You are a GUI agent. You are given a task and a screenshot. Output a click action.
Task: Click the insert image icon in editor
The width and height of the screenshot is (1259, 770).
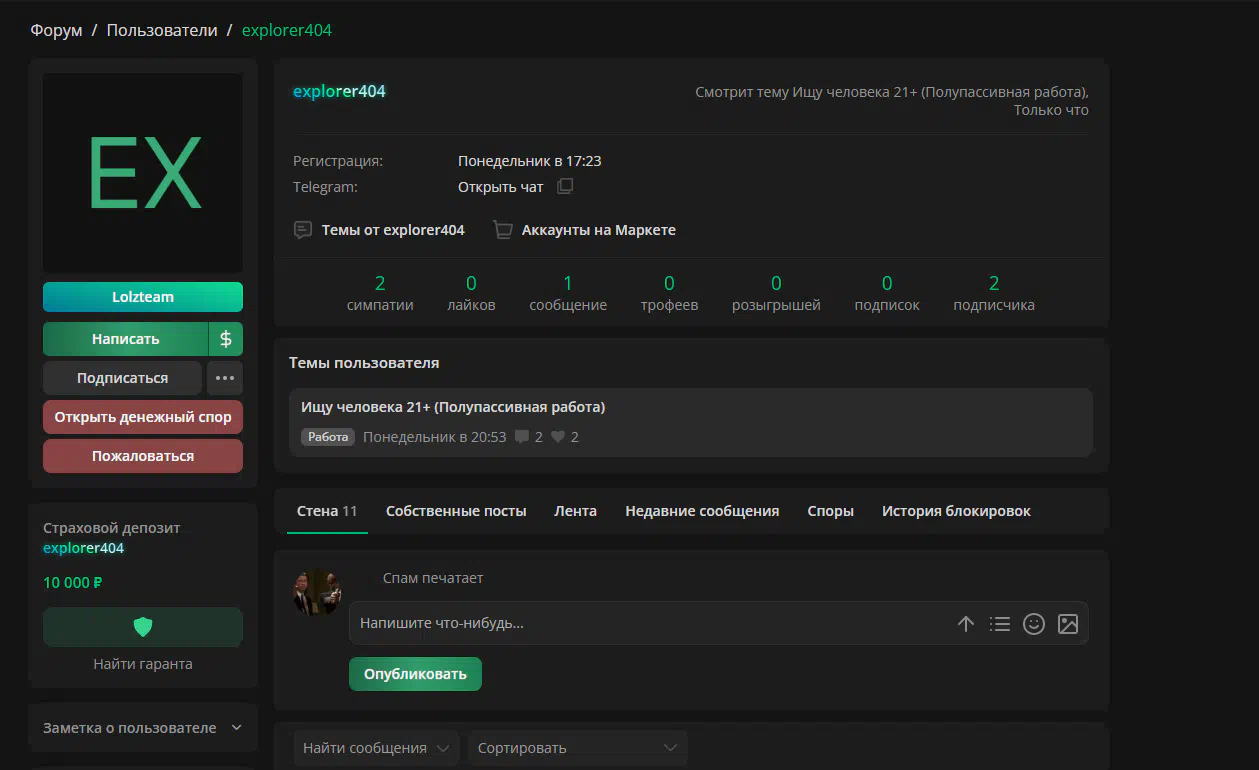[1068, 624]
